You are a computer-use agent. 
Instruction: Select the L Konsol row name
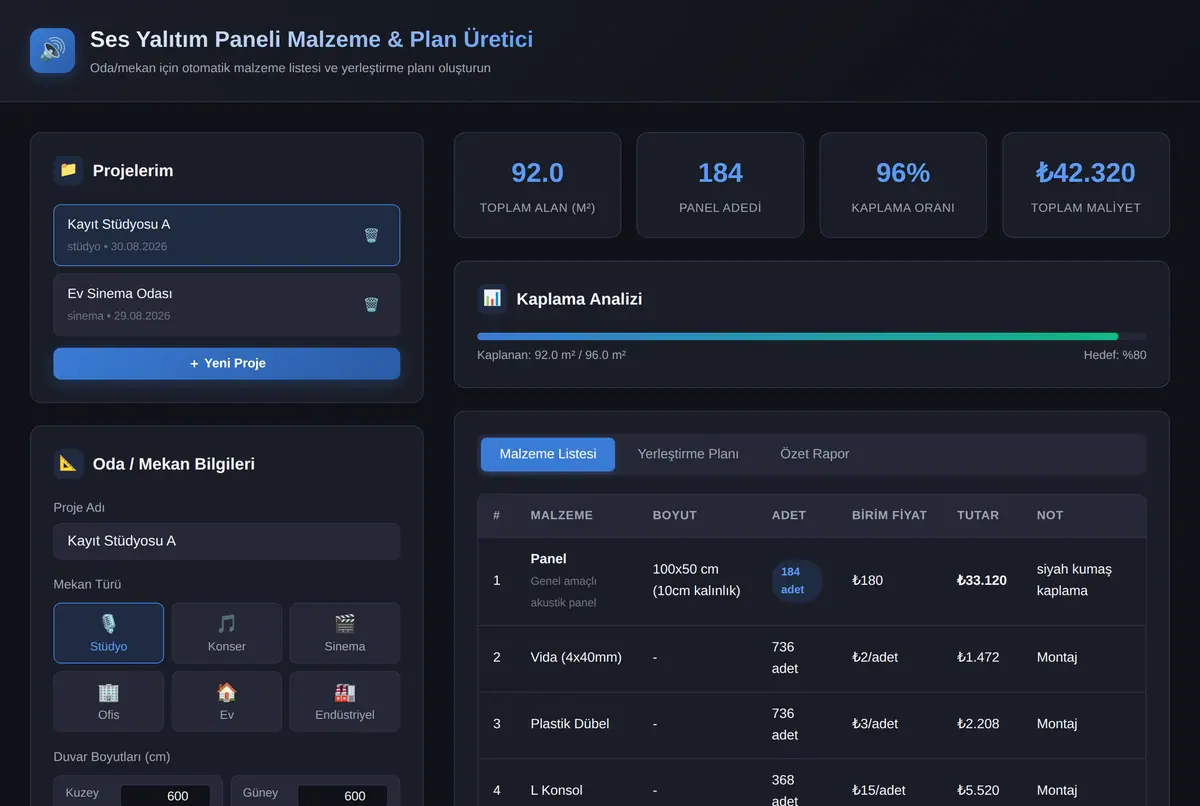[557, 790]
